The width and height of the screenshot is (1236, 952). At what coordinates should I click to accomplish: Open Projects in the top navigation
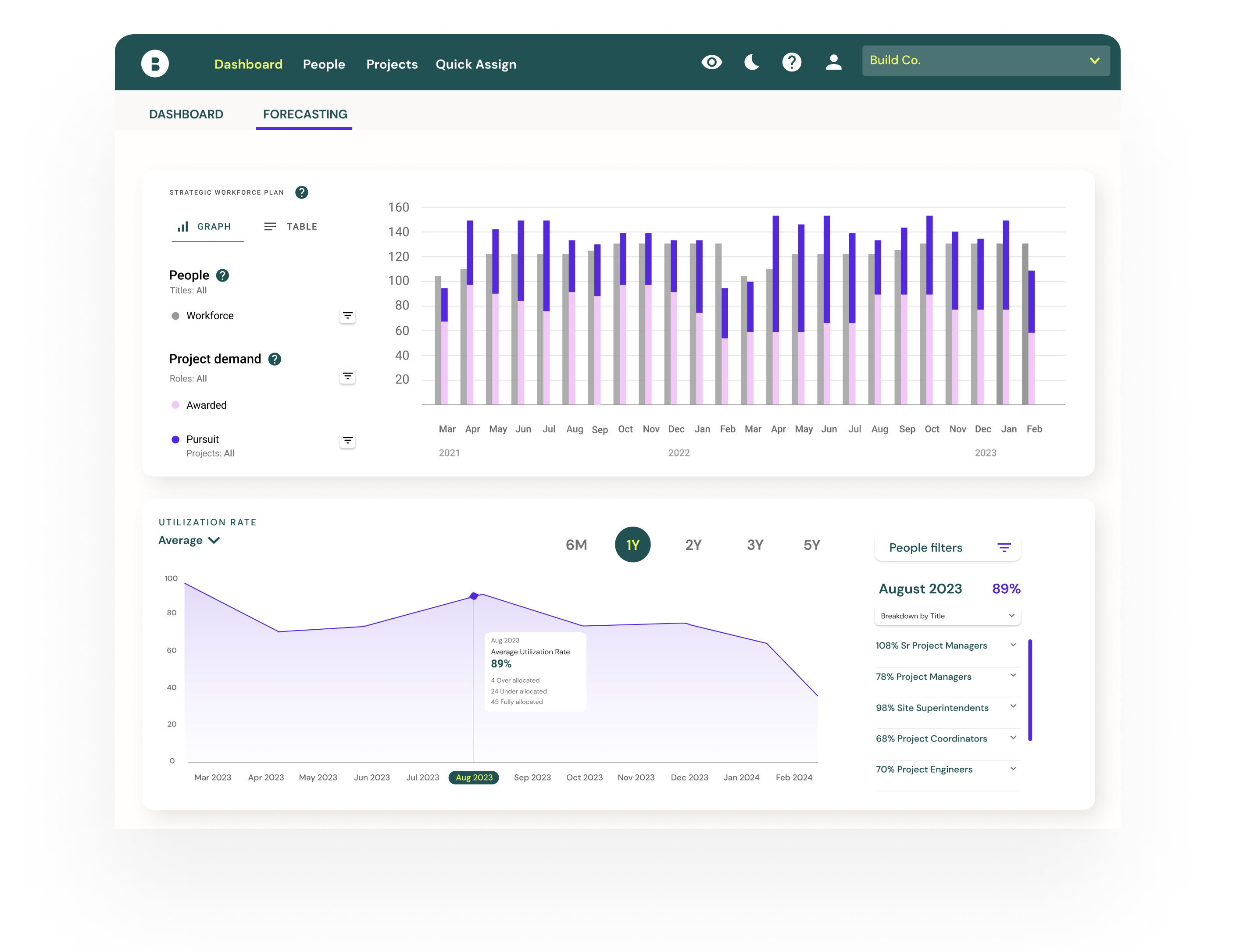click(392, 64)
